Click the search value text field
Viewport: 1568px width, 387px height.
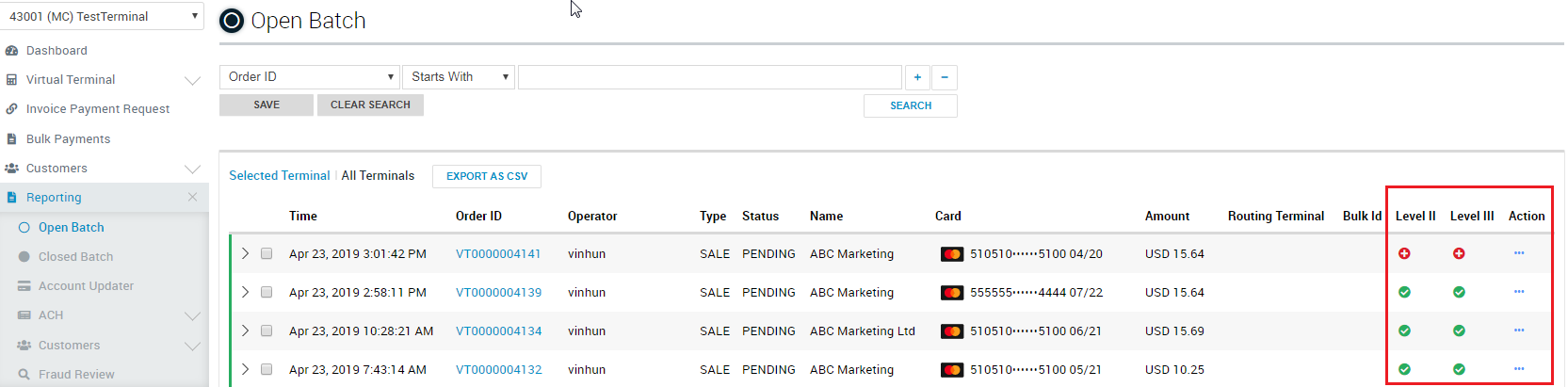click(x=709, y=77)
